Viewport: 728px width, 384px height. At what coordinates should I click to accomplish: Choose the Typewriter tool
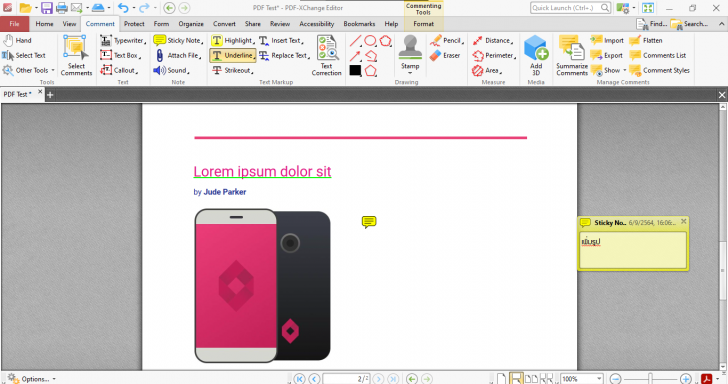tap(124, 40)
